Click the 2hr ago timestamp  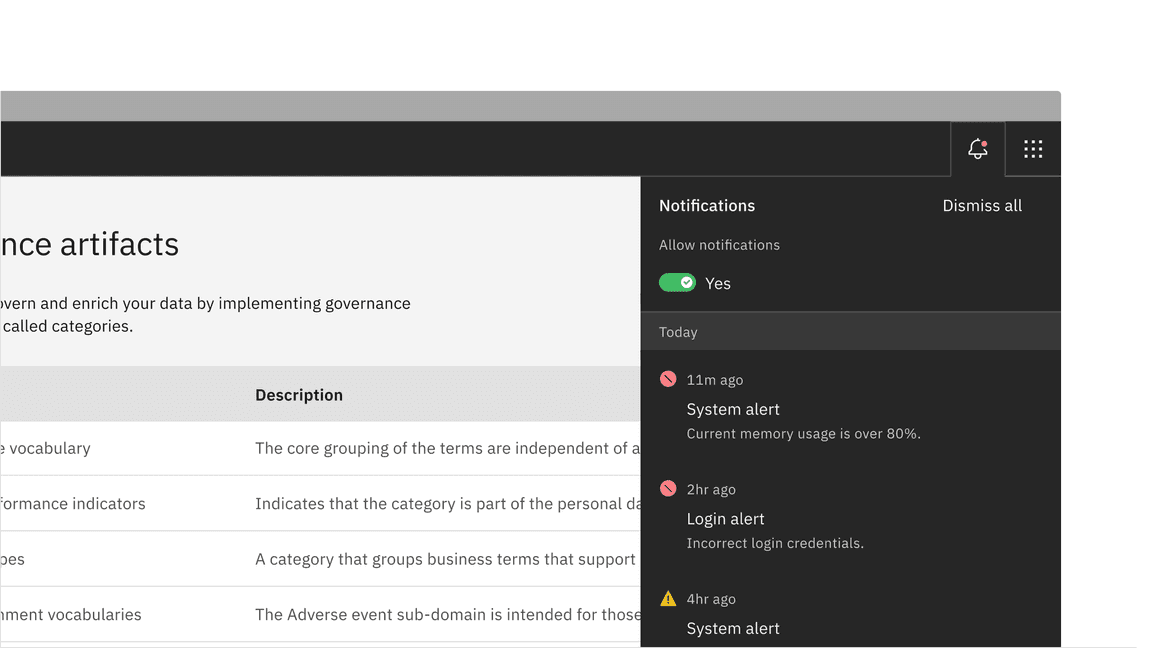tap(710, 489)
